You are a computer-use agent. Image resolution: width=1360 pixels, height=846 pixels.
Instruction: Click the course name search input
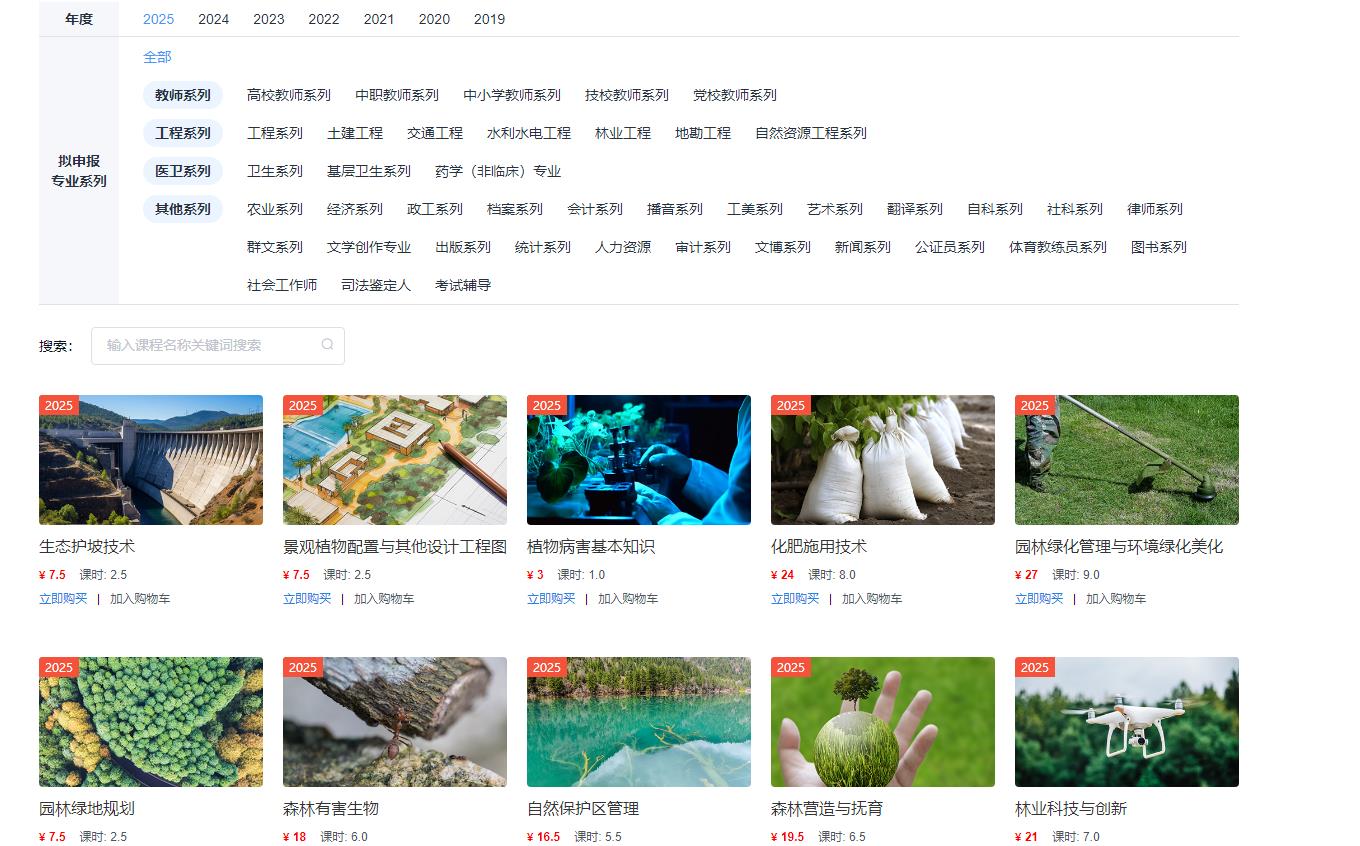click(x=210, y=345)
